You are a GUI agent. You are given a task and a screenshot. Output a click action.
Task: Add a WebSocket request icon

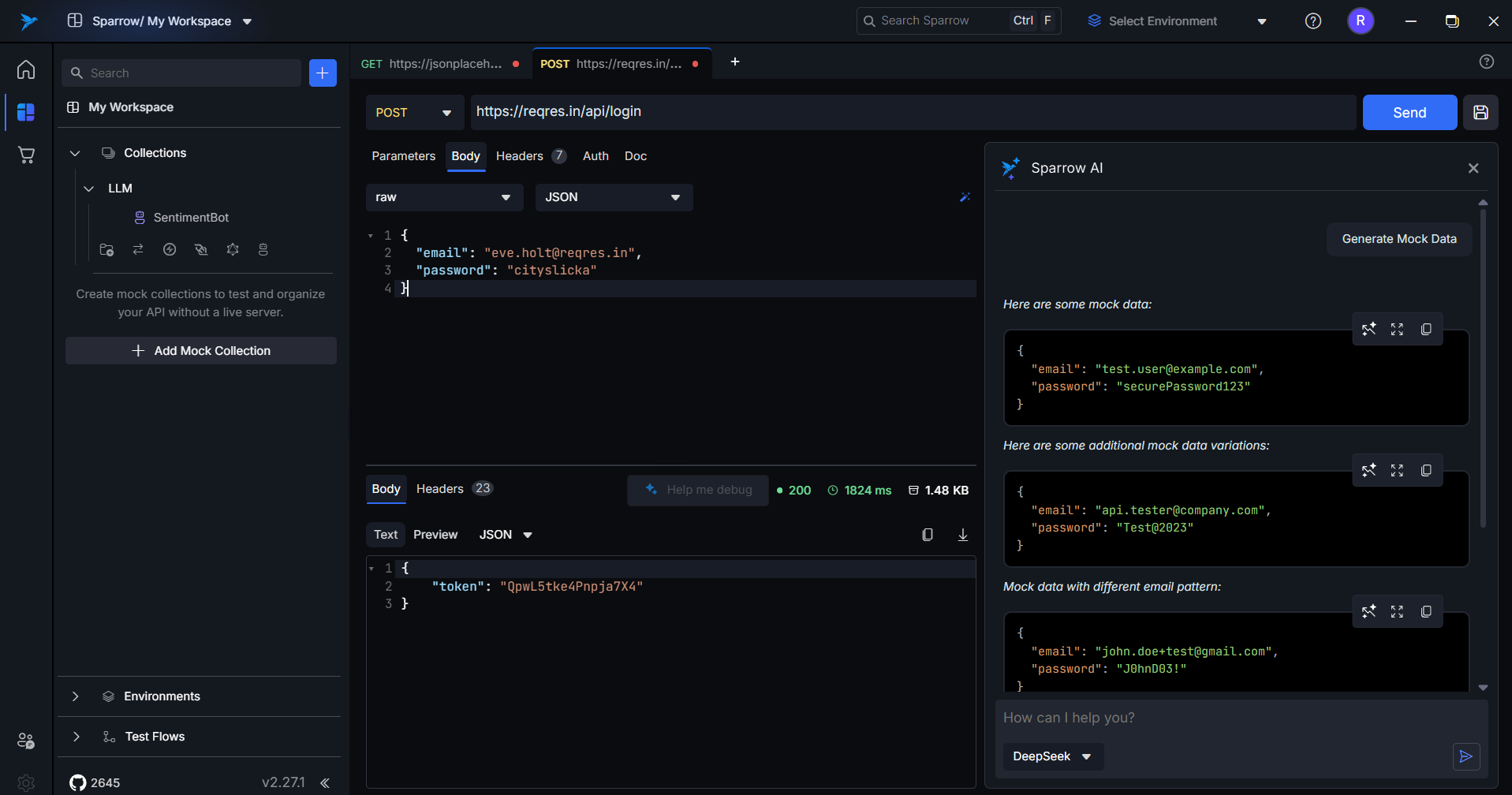[201, 249]
